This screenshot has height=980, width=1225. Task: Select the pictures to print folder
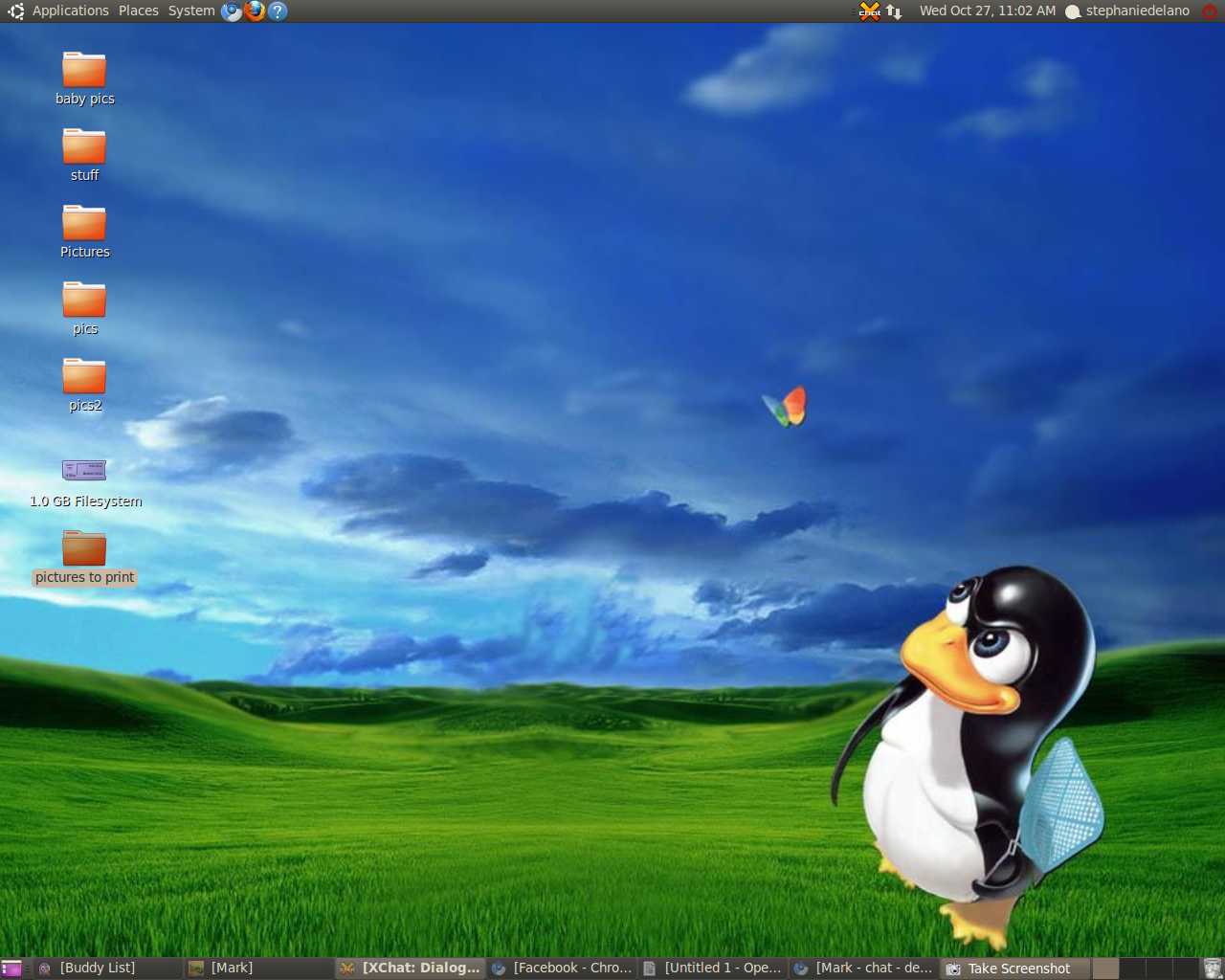pos(84,549)
